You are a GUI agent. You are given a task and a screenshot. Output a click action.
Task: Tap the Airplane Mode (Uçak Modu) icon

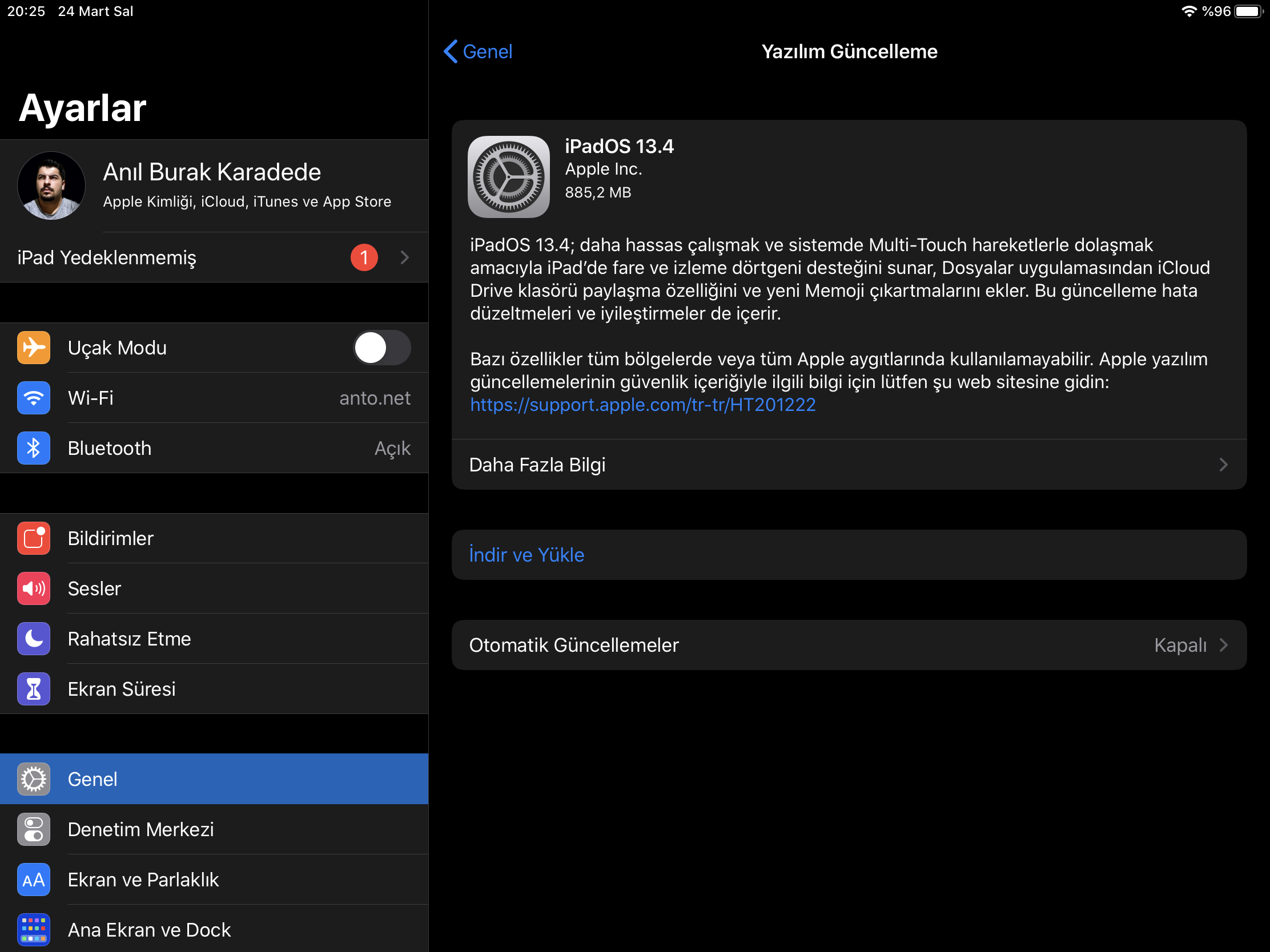(x=33, y=348)
